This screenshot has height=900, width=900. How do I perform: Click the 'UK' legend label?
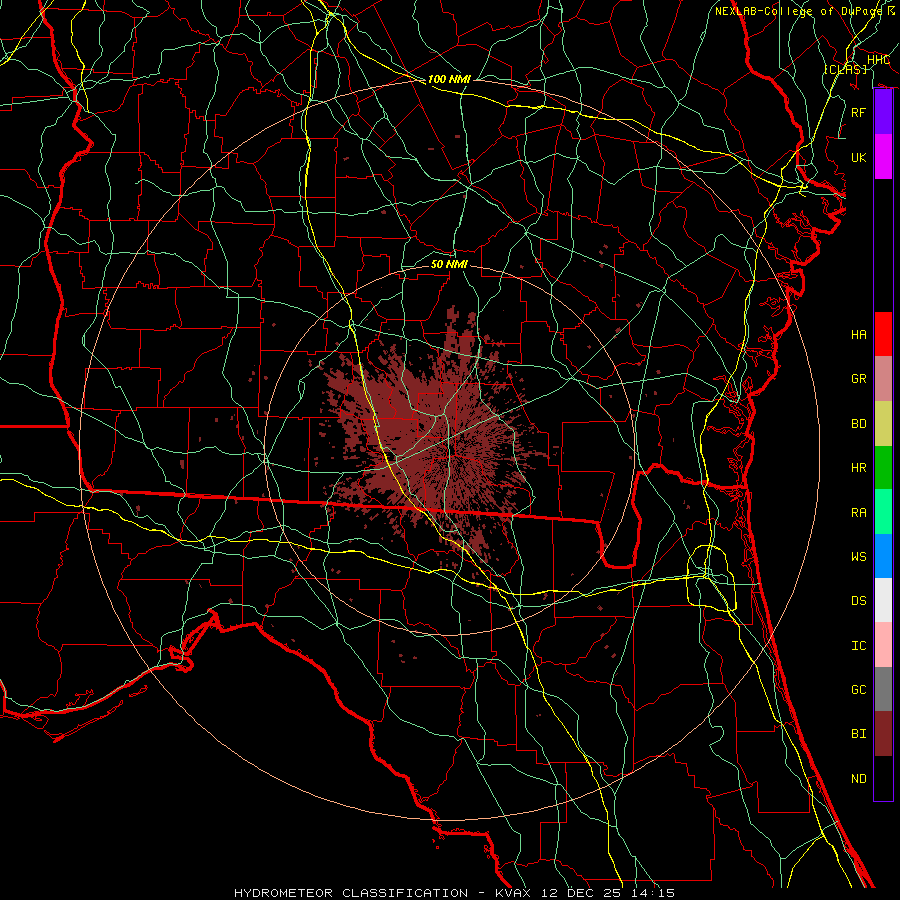[x=858, y=157]
